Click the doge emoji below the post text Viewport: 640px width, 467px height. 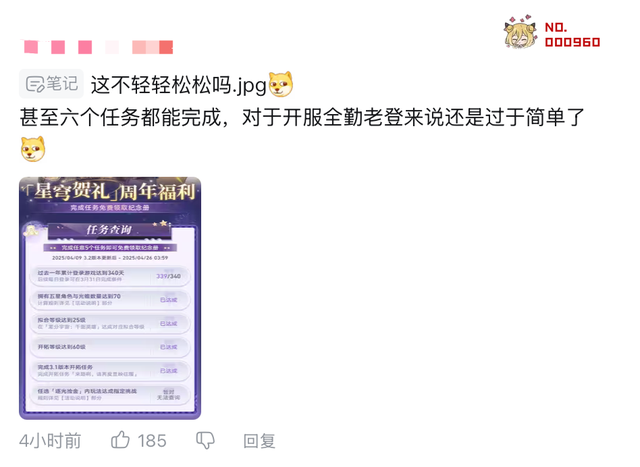(33, 149)
